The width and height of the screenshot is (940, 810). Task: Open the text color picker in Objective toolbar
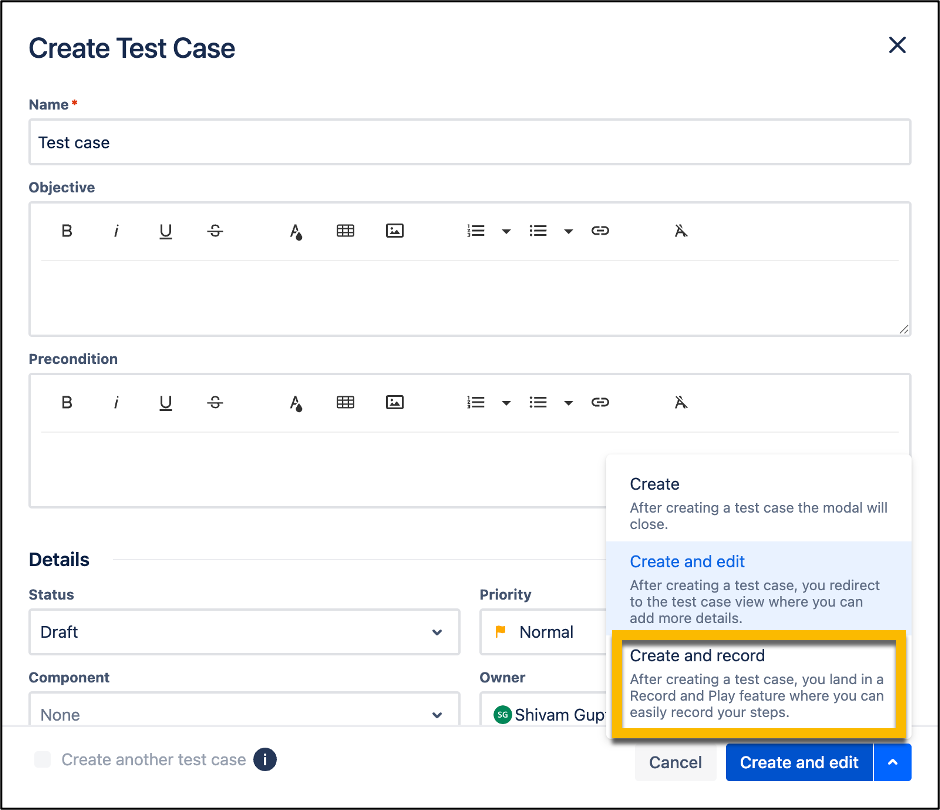click(295, 230)
